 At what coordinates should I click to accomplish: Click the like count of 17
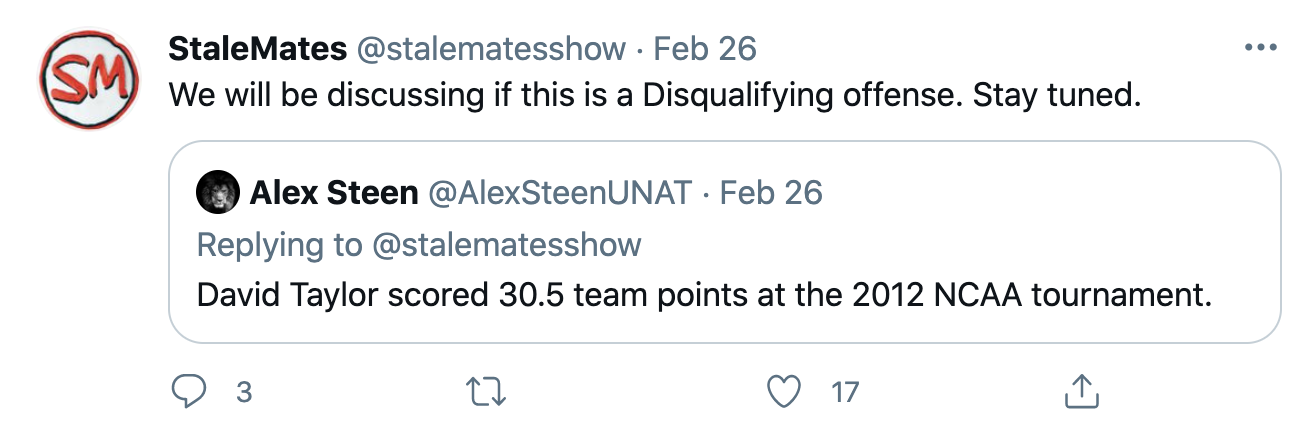tap(845, 393)
